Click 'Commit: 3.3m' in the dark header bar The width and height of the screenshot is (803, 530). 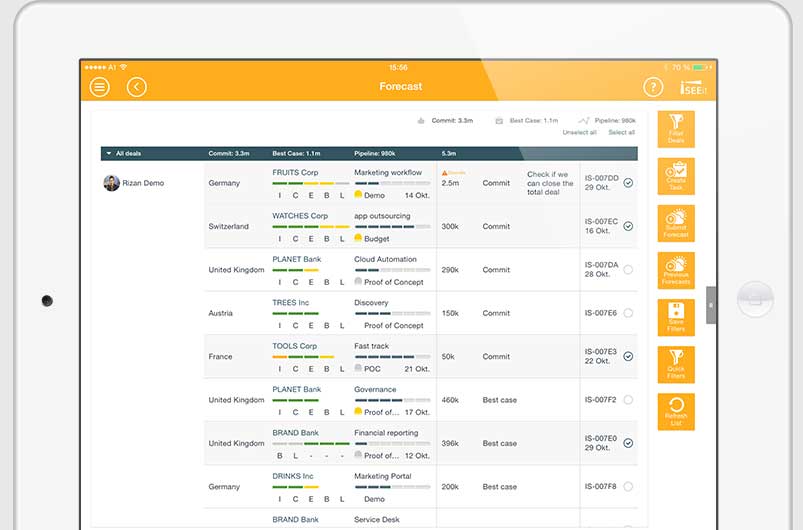229,154
